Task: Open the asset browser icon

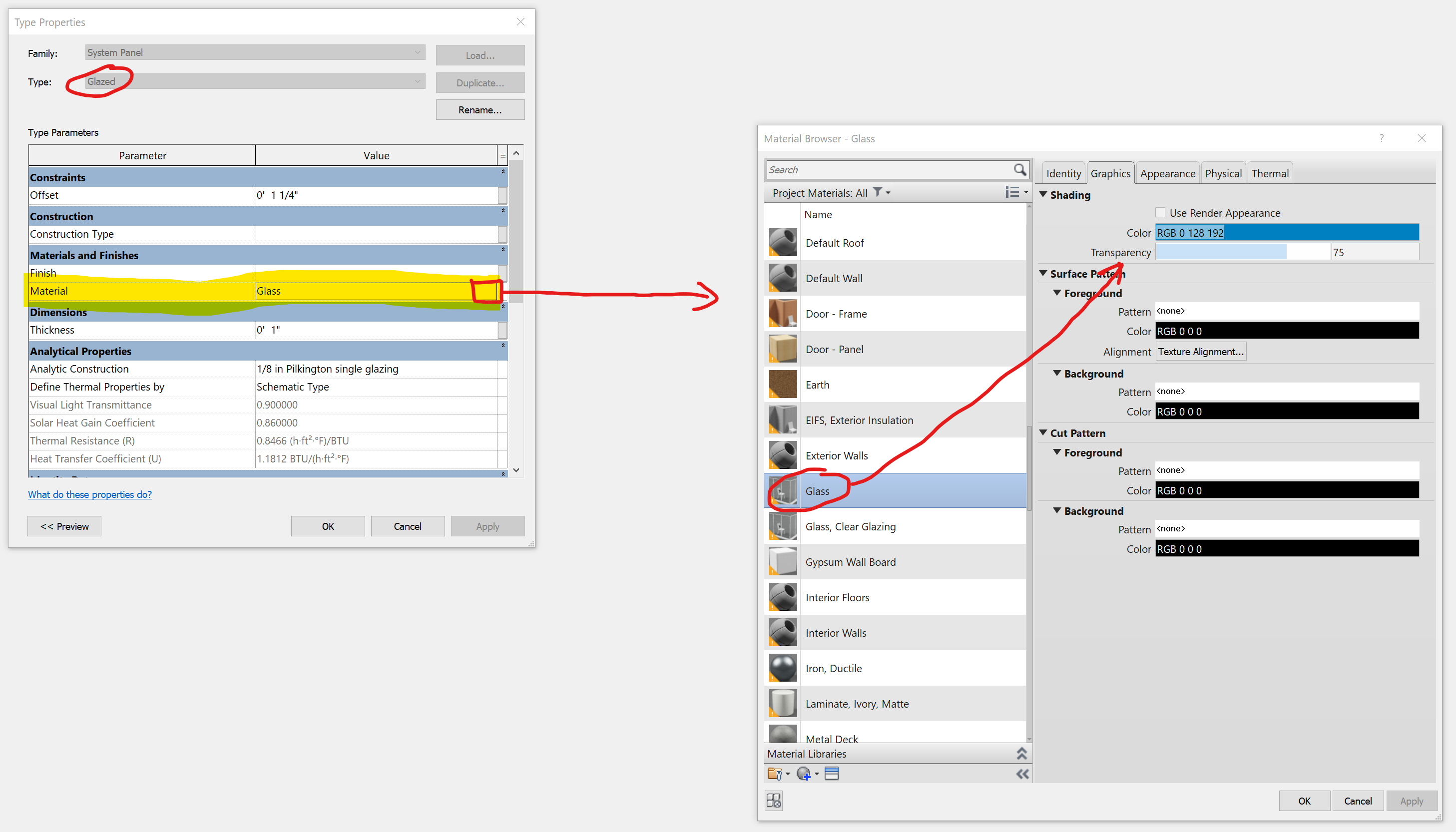Action: tap(832, 774)
